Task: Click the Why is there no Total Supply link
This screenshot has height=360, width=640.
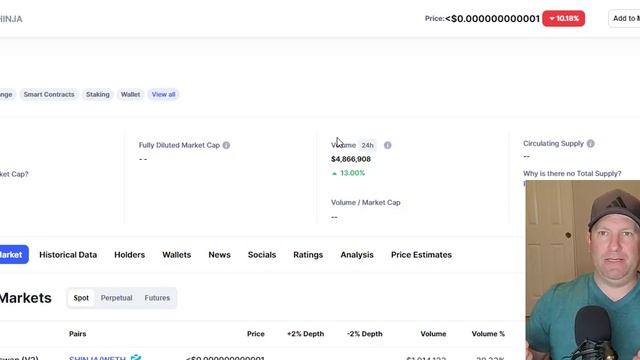Action: [x=572, y=173]
